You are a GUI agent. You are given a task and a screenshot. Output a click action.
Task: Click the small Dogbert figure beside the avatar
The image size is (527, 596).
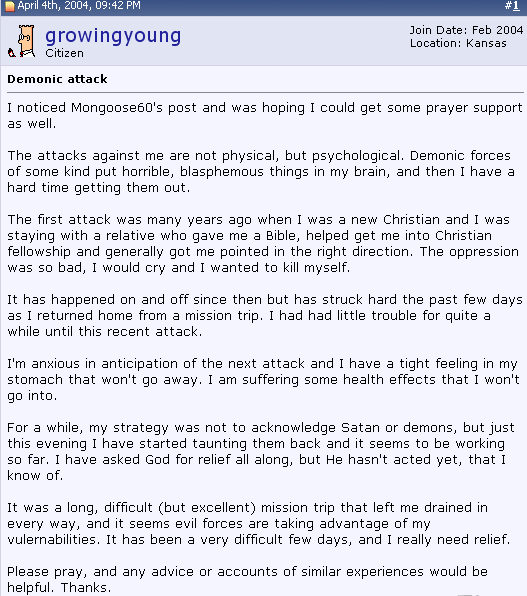(11, 53)
